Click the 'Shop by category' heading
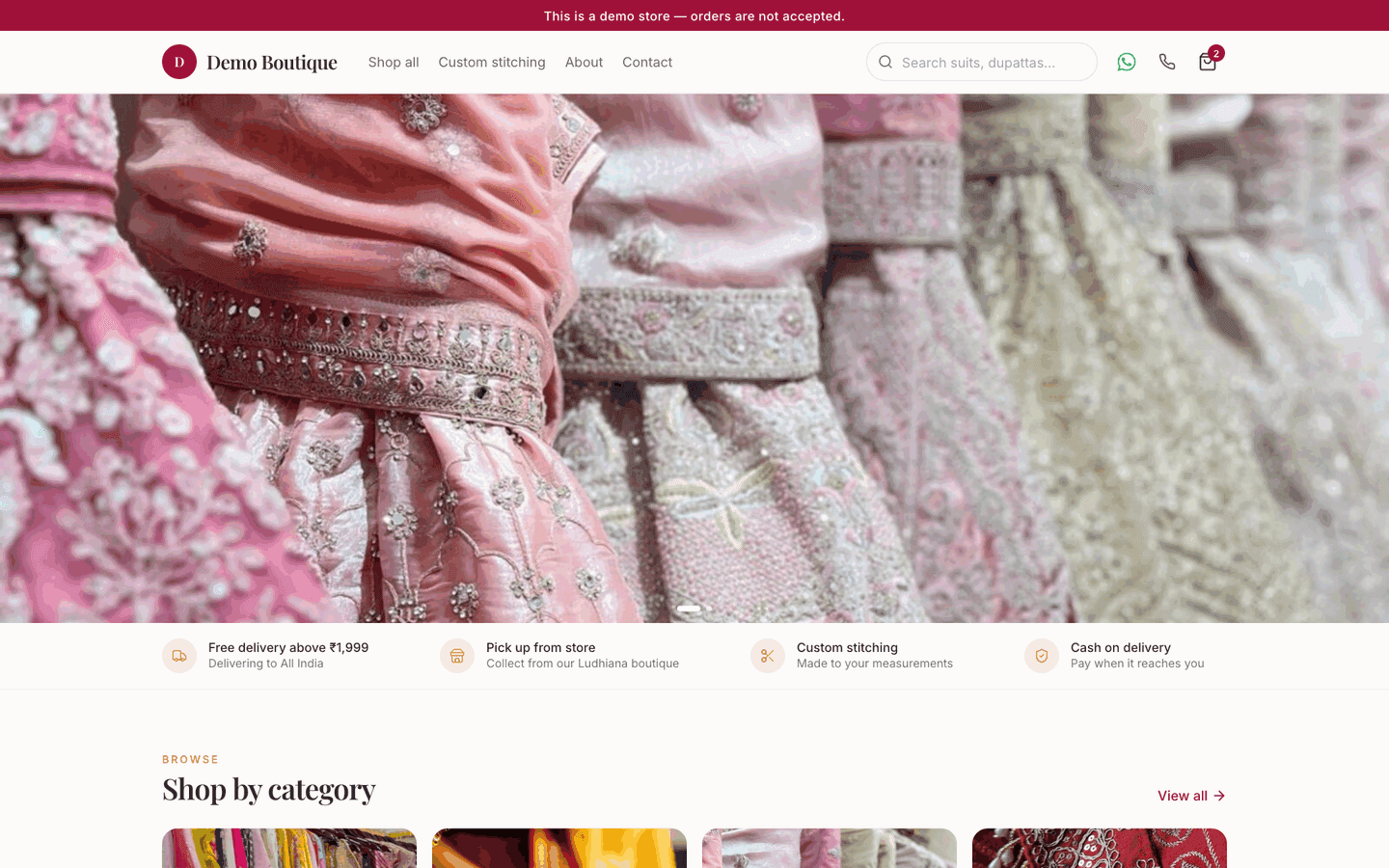This screenshot has width=1389, height=868. pyautogui.click(x=269, y=789)
